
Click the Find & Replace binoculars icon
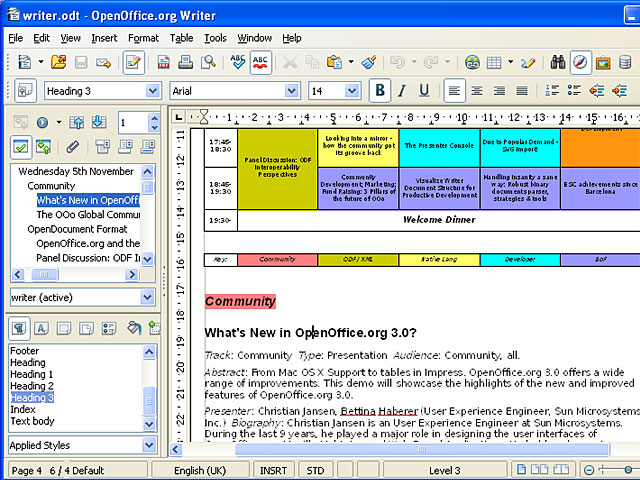(x=554, y=62)
